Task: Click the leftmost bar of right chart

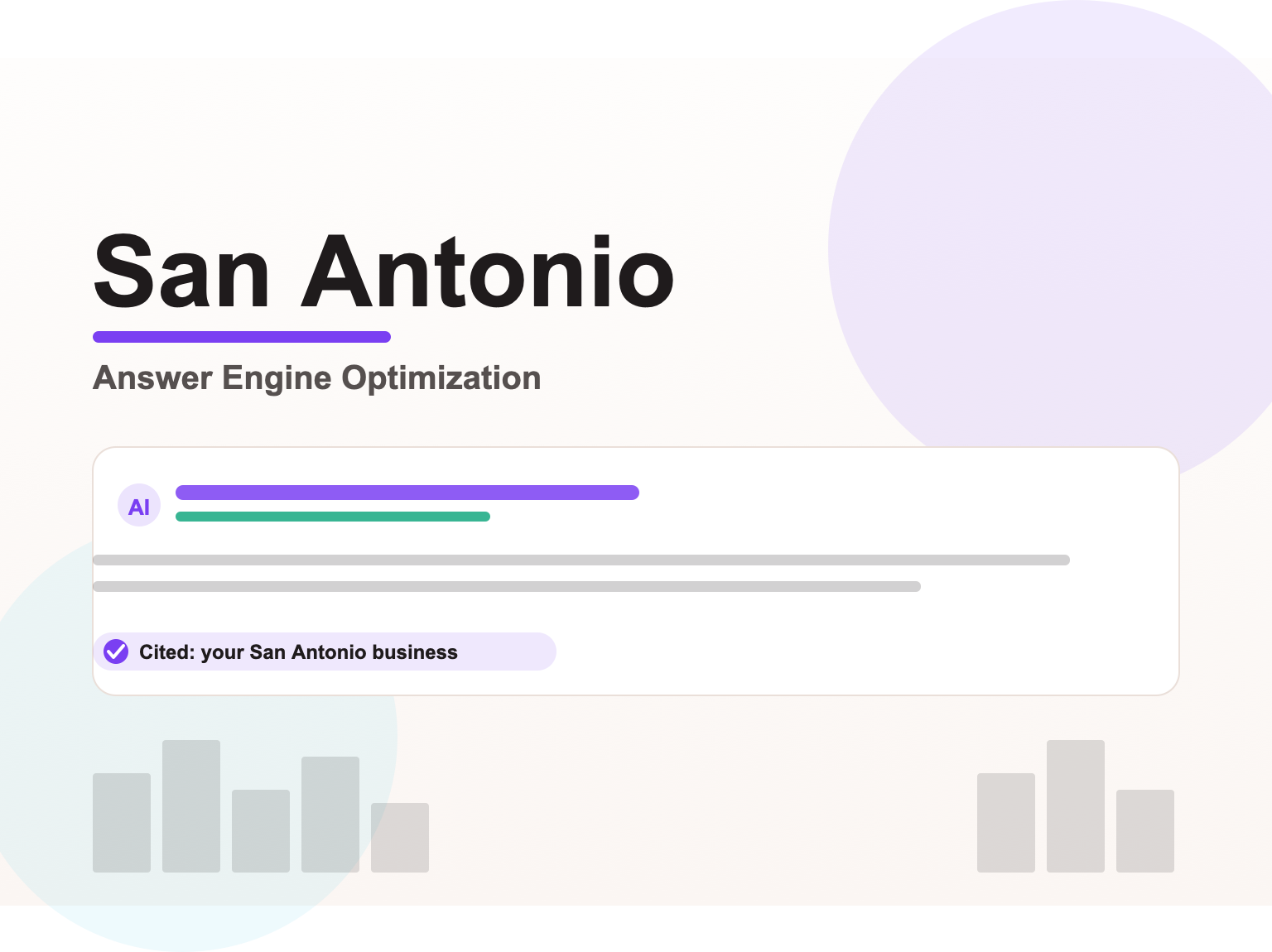Action: tap(1006, 823)
